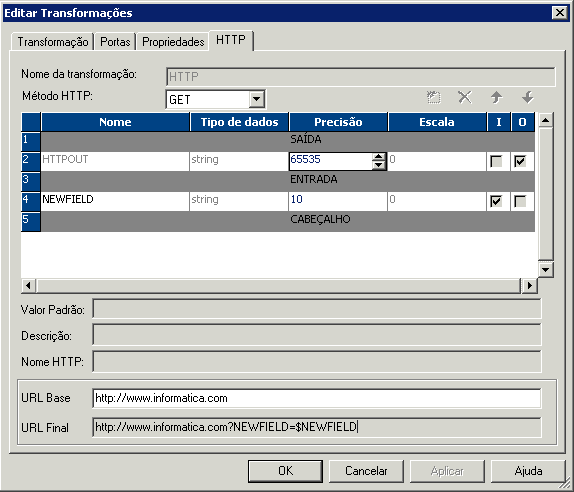Click the Cancelar button
The height and width of the screenshot is (492, 574).
click(366, 471)
